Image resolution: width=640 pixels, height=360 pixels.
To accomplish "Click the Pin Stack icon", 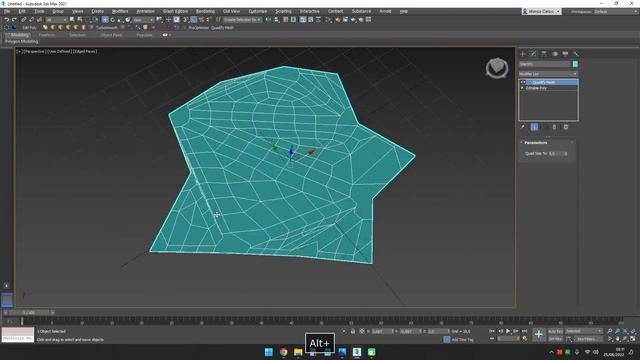I will click(x=523, y=127).
